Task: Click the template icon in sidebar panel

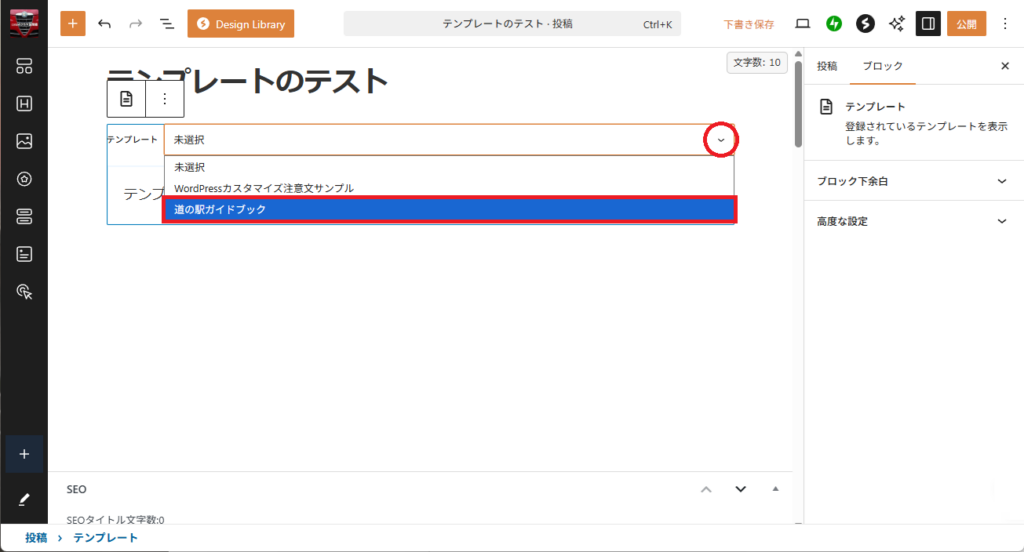Action: [826, 106]
